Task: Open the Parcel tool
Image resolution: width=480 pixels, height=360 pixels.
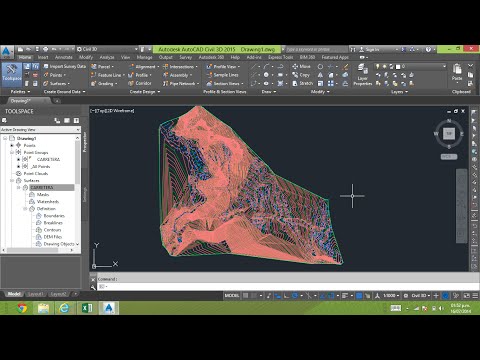Action: coord(102,66)
